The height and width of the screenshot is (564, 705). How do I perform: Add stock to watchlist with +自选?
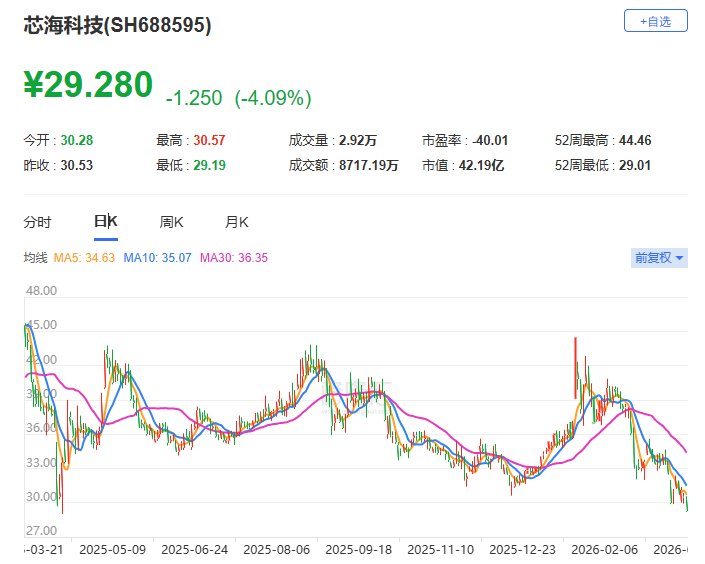[655, 20]
